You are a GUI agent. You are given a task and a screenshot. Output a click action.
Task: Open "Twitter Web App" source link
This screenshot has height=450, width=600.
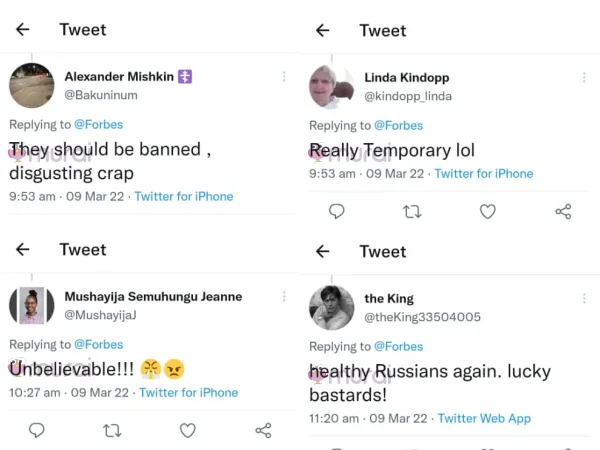(x=484, y=418)
